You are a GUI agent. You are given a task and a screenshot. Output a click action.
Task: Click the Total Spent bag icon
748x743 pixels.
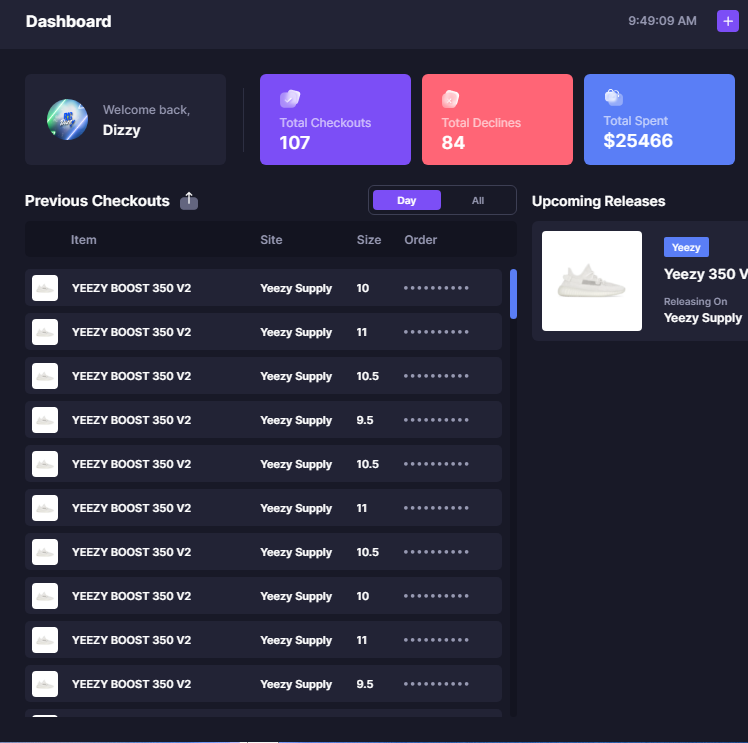click(x=613, y=97)
